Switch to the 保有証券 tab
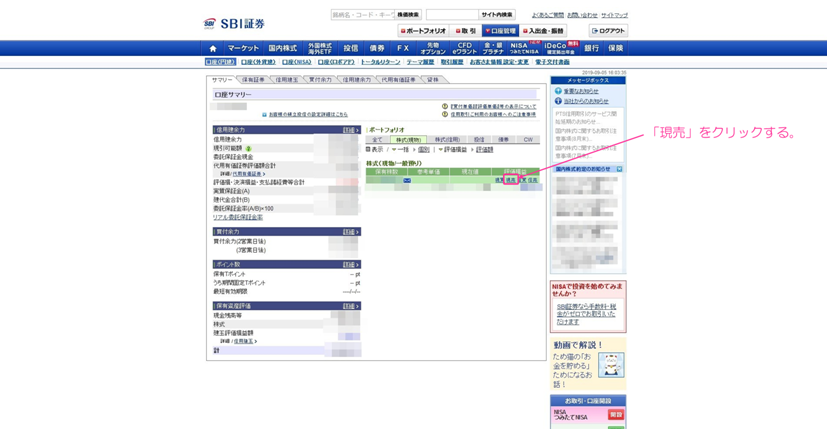827x436 pixels. pos(253,80)
